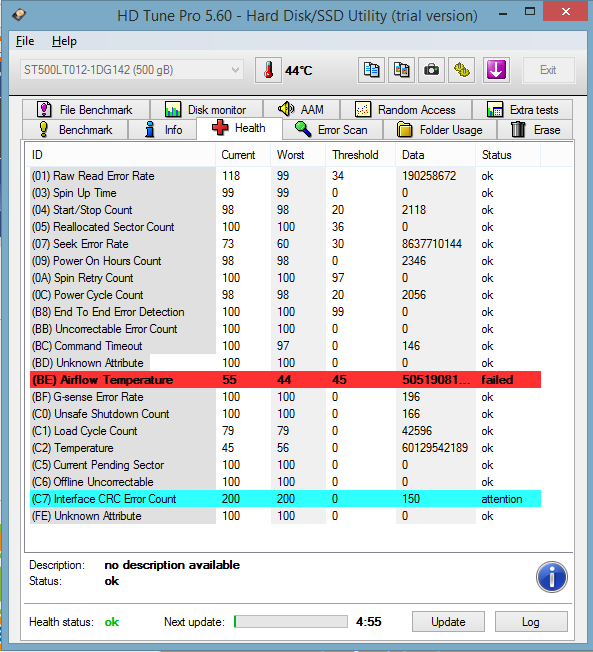Screen dimensions: 593x652
Task: Open the options gear icon
Action: point(462,70)
